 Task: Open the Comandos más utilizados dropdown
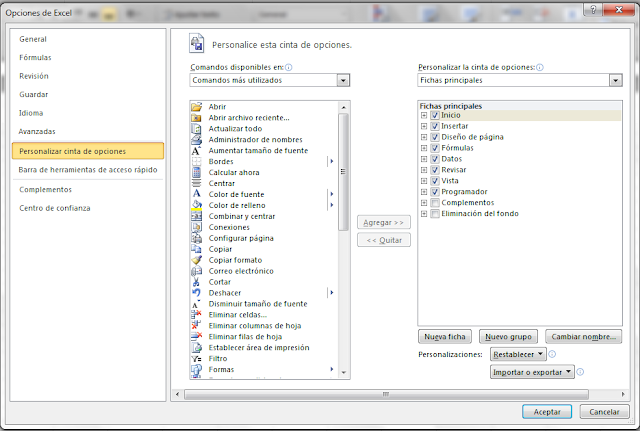(x=343, y=80)
